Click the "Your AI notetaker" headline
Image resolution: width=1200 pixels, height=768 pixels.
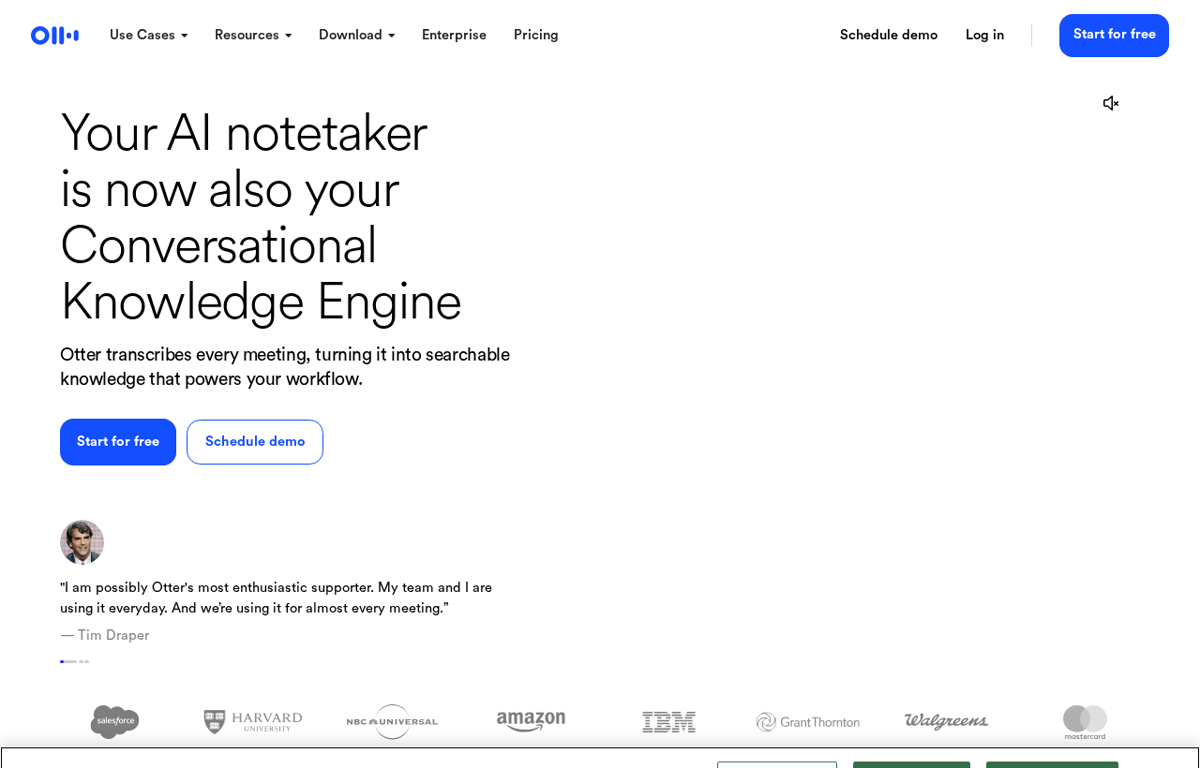(x=261, y=217)
